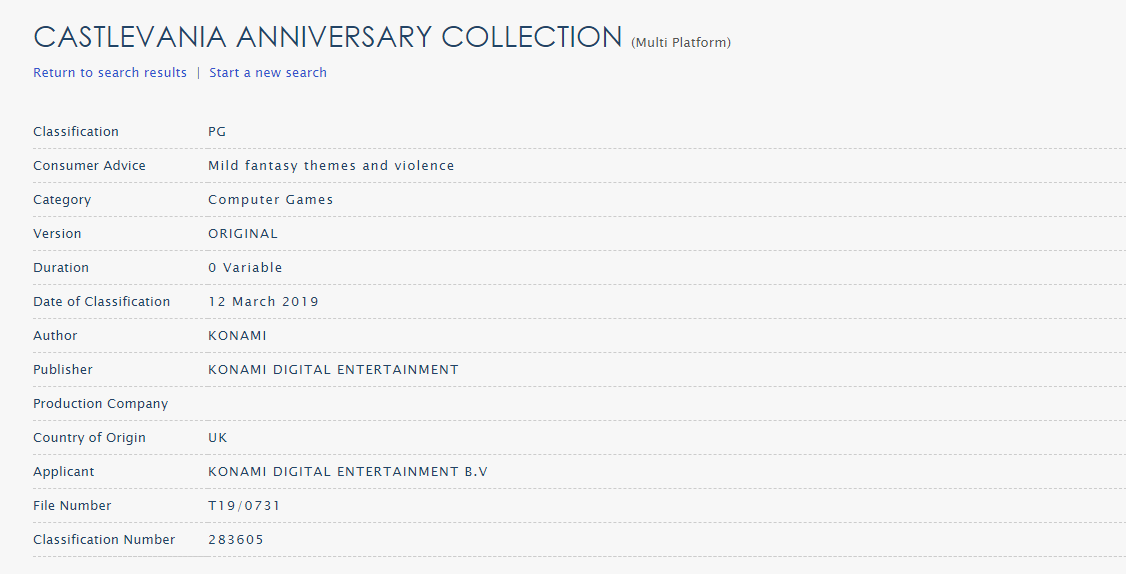
Task: Click the 'Date of Classification' field label
Action: pyautogui.click(x=101, y=302)
